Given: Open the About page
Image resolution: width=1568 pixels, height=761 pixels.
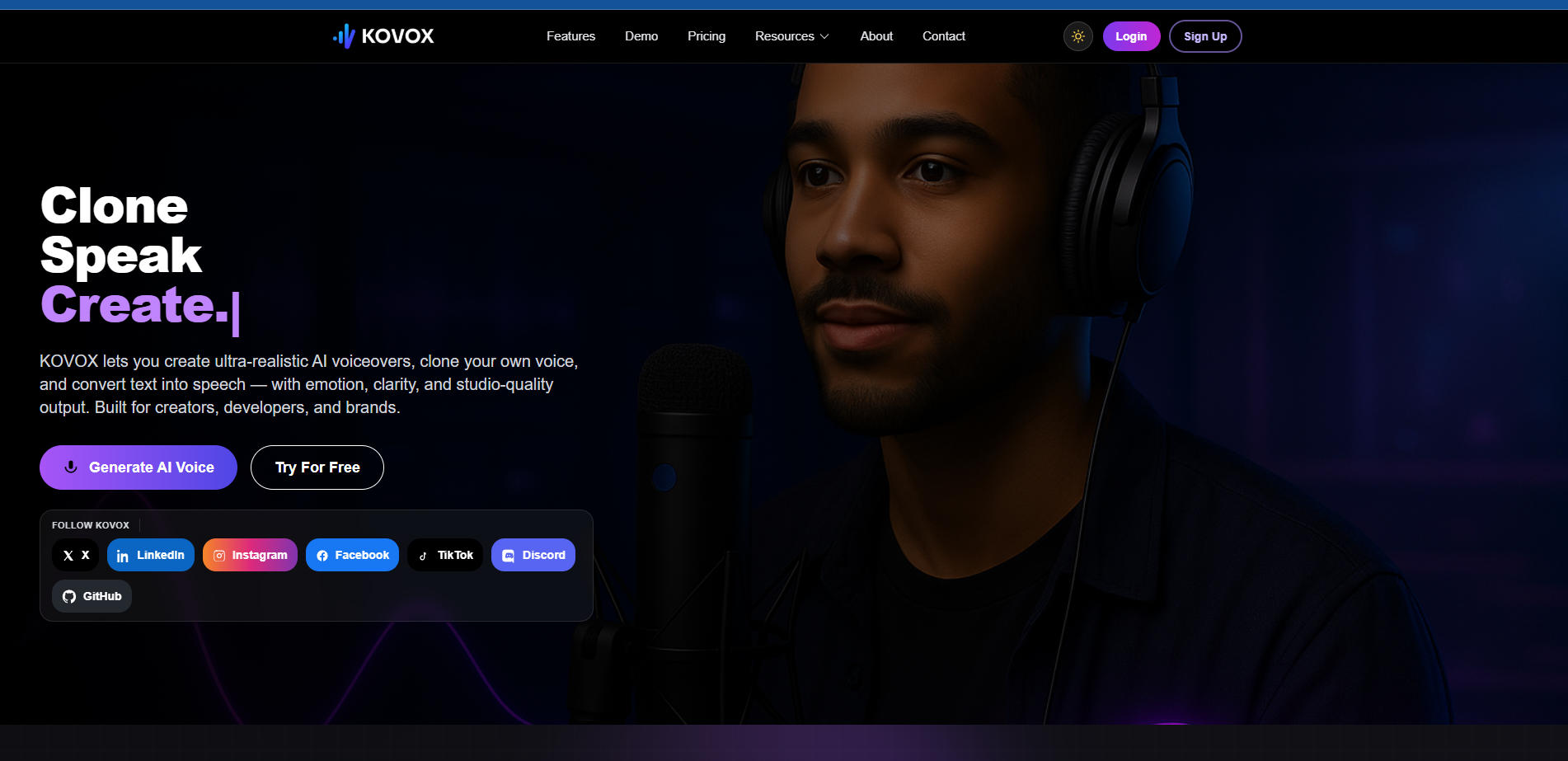Looking at the screenshot, I should [x=876, y=36].
